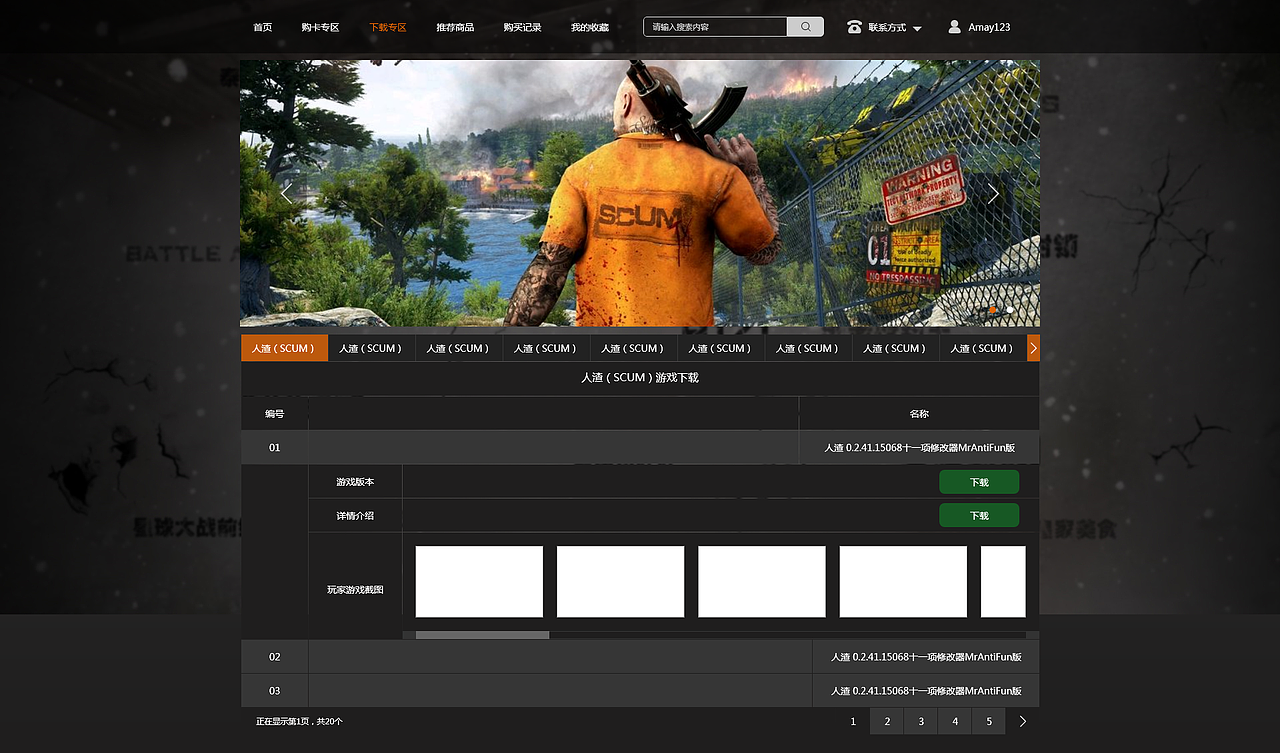1280x753 pixels.
Task: Select the highlighted orange 人渣（SCUM） tab
Action: 284,348
